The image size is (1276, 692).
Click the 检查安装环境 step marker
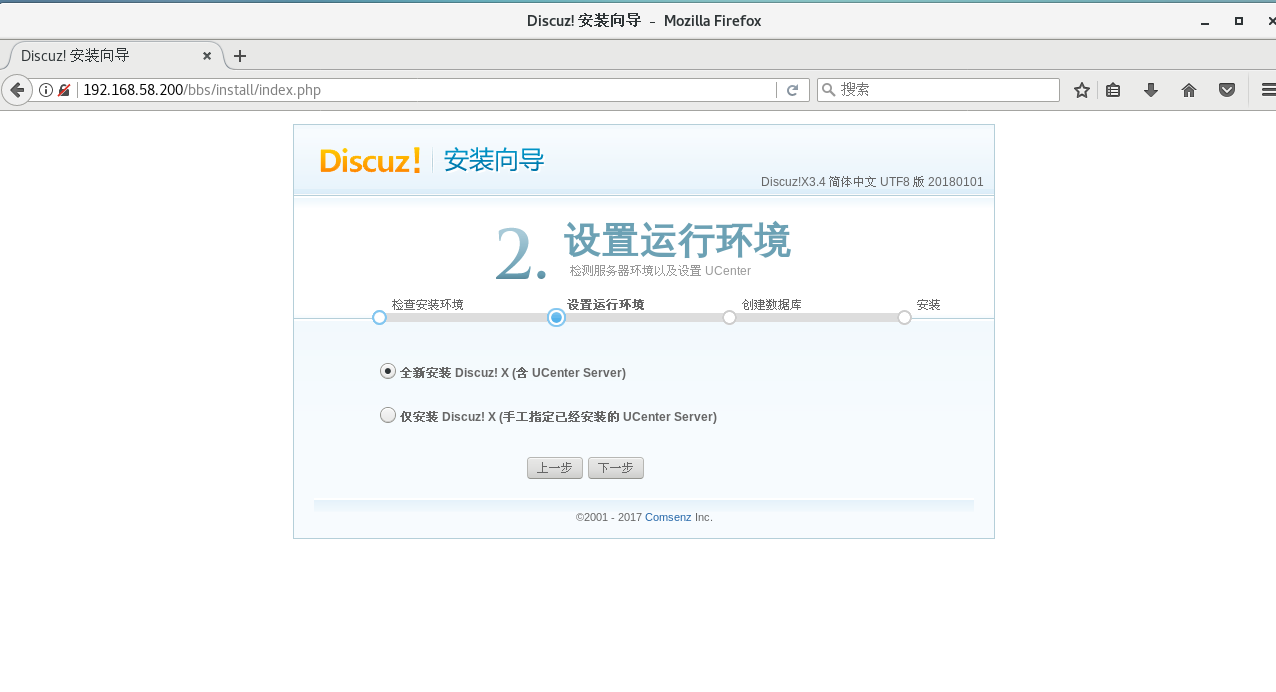pos(379,318)
